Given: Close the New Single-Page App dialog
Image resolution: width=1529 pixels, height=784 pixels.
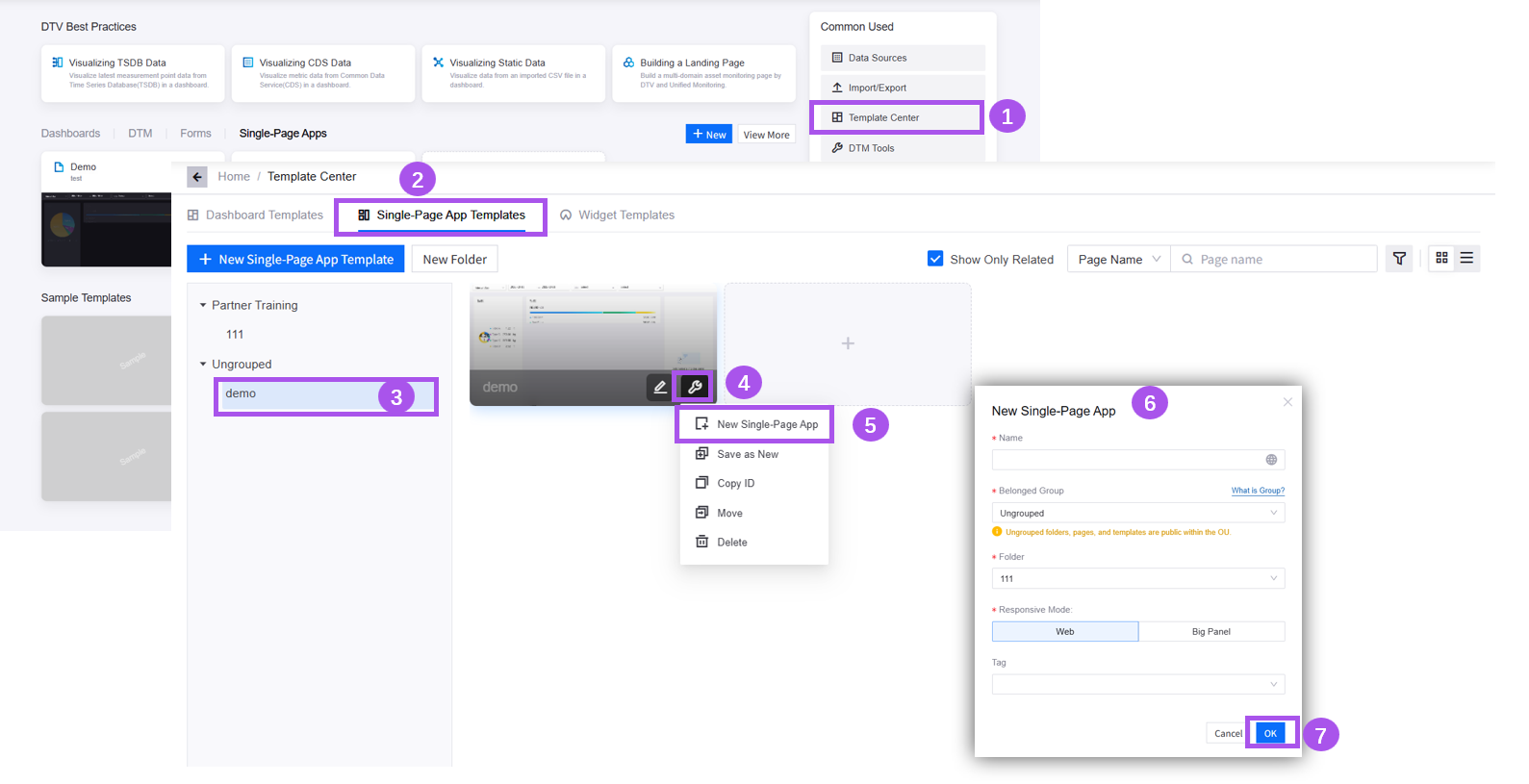Looking at the screenshot, I should 1287,402.
